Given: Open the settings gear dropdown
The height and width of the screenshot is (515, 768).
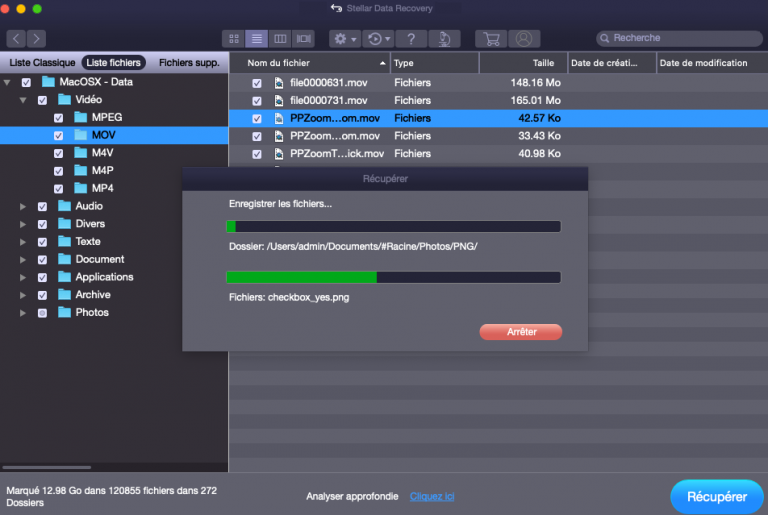Looking at the screenshot, I should click(345, 39).
